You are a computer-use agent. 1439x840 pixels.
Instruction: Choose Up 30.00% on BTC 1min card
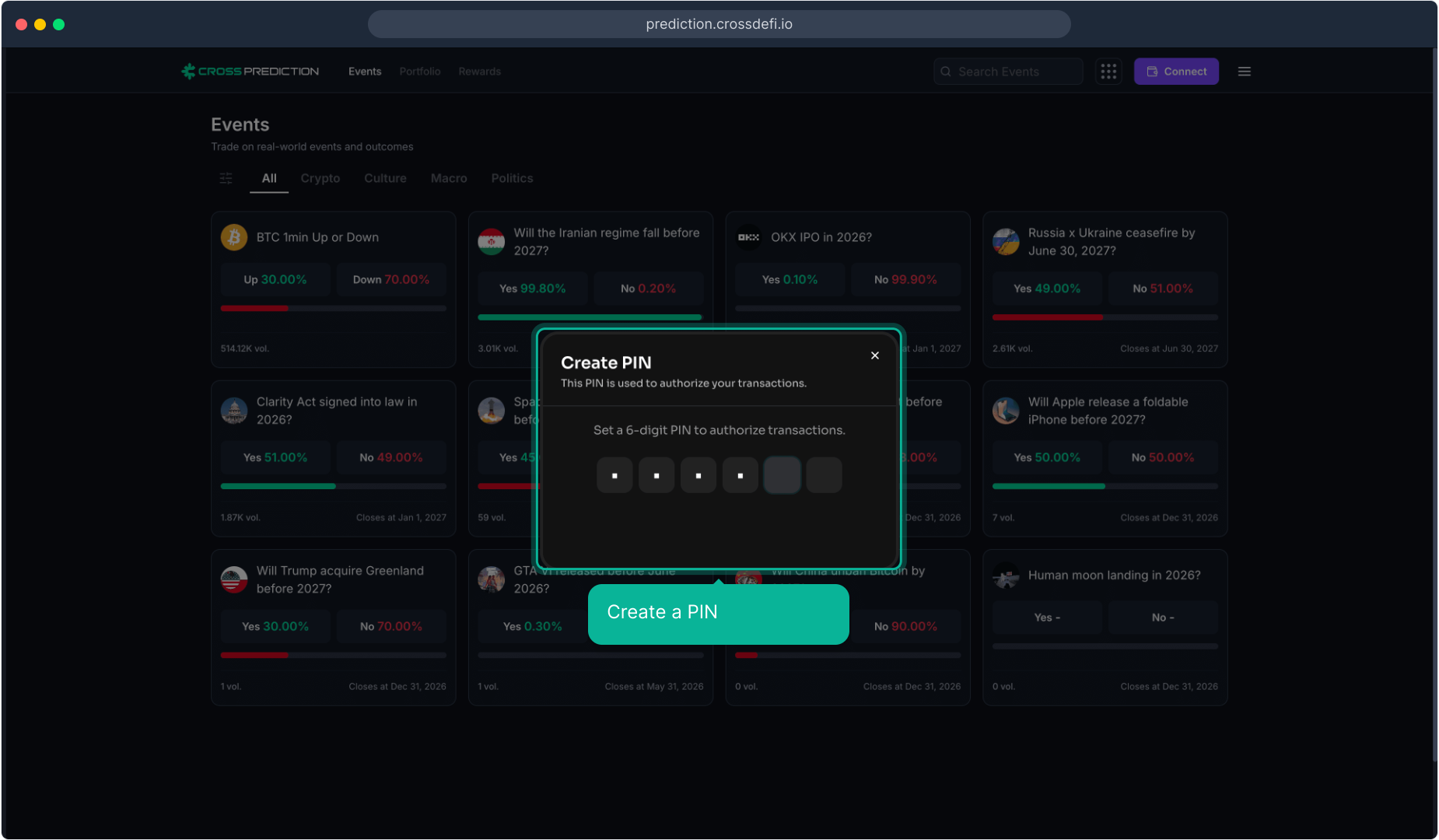275,279
